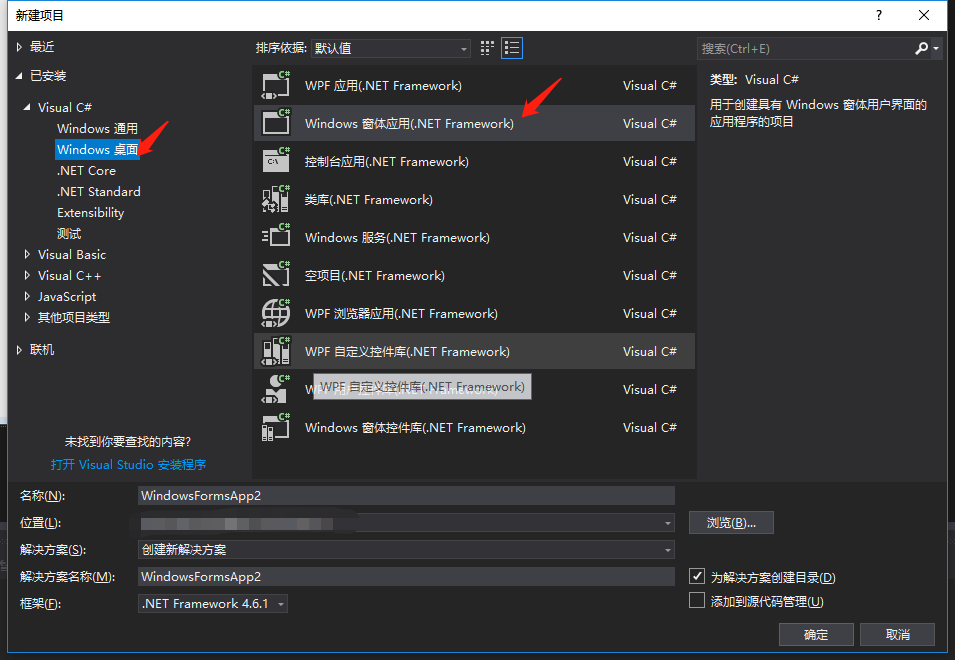Screen dimensions: 955x660
Task: Open 打开 Visual Studio 安装程序 link
Action: coord(129,465)
